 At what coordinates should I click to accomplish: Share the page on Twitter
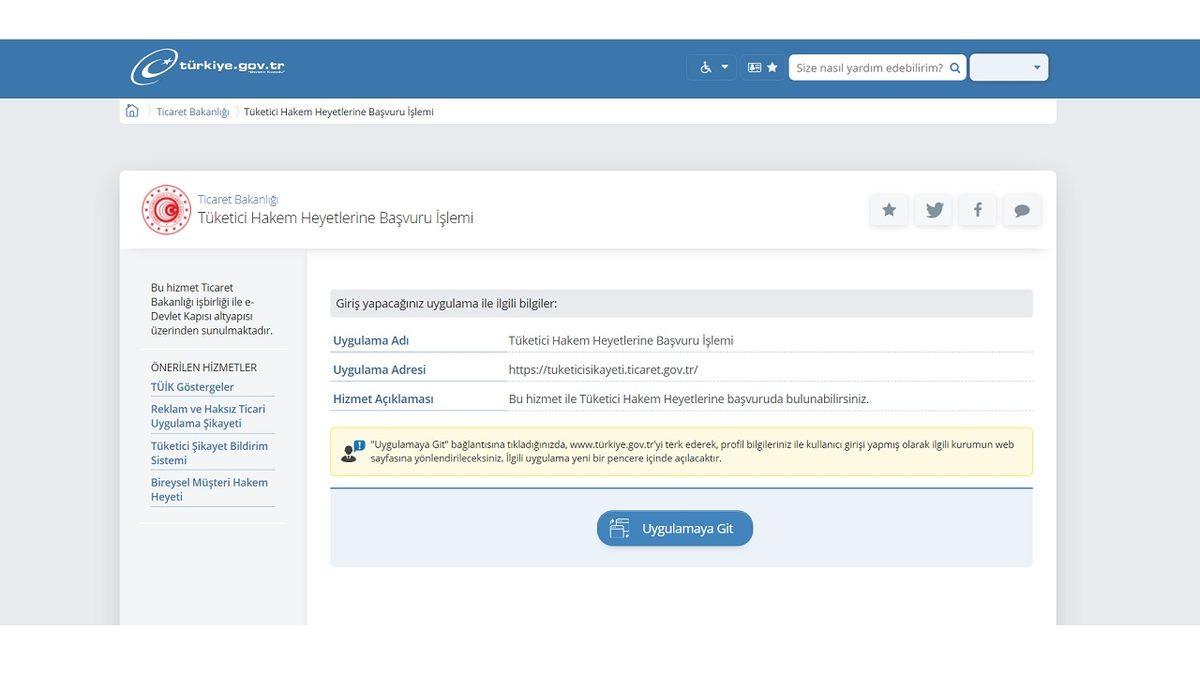click(933, 210)
